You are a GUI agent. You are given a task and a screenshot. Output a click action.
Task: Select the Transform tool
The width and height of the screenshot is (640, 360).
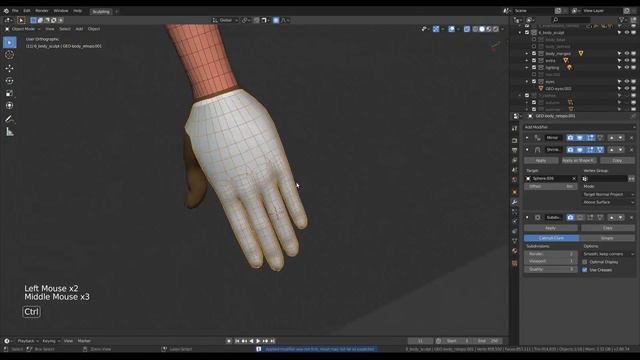coord(9,106)
